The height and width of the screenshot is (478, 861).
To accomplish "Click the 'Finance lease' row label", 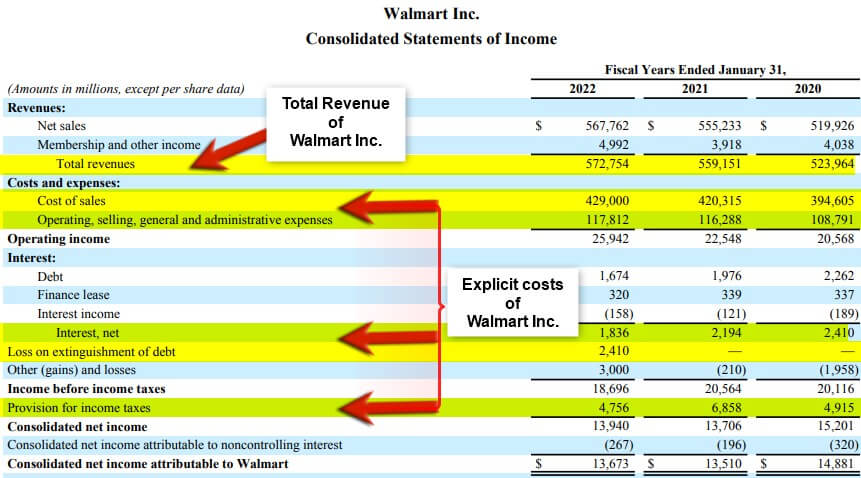I will point(74,295).
